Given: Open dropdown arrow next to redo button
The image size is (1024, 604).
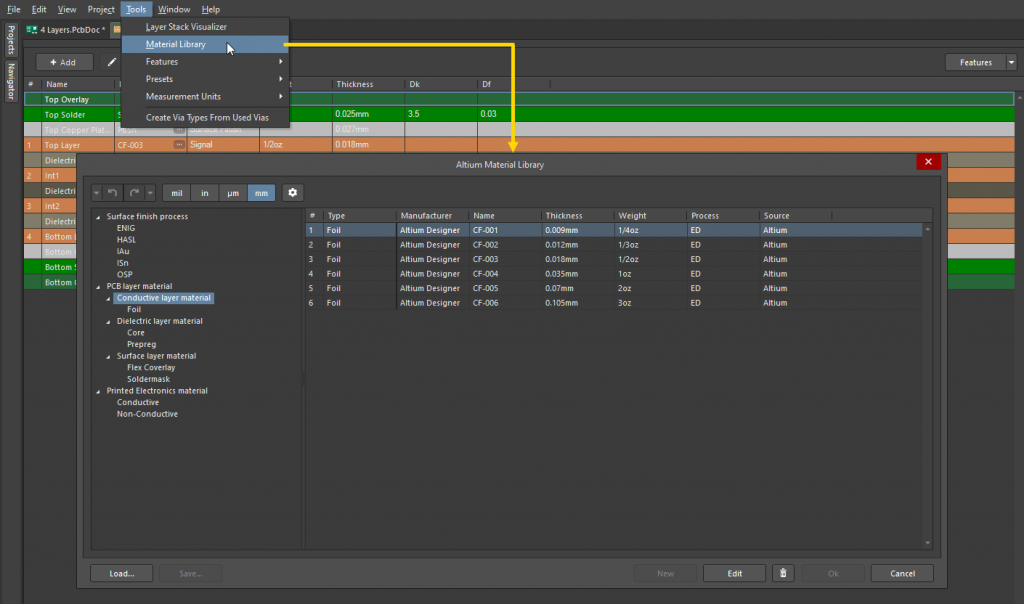Looking at the screenshot, I should [150, 193].
